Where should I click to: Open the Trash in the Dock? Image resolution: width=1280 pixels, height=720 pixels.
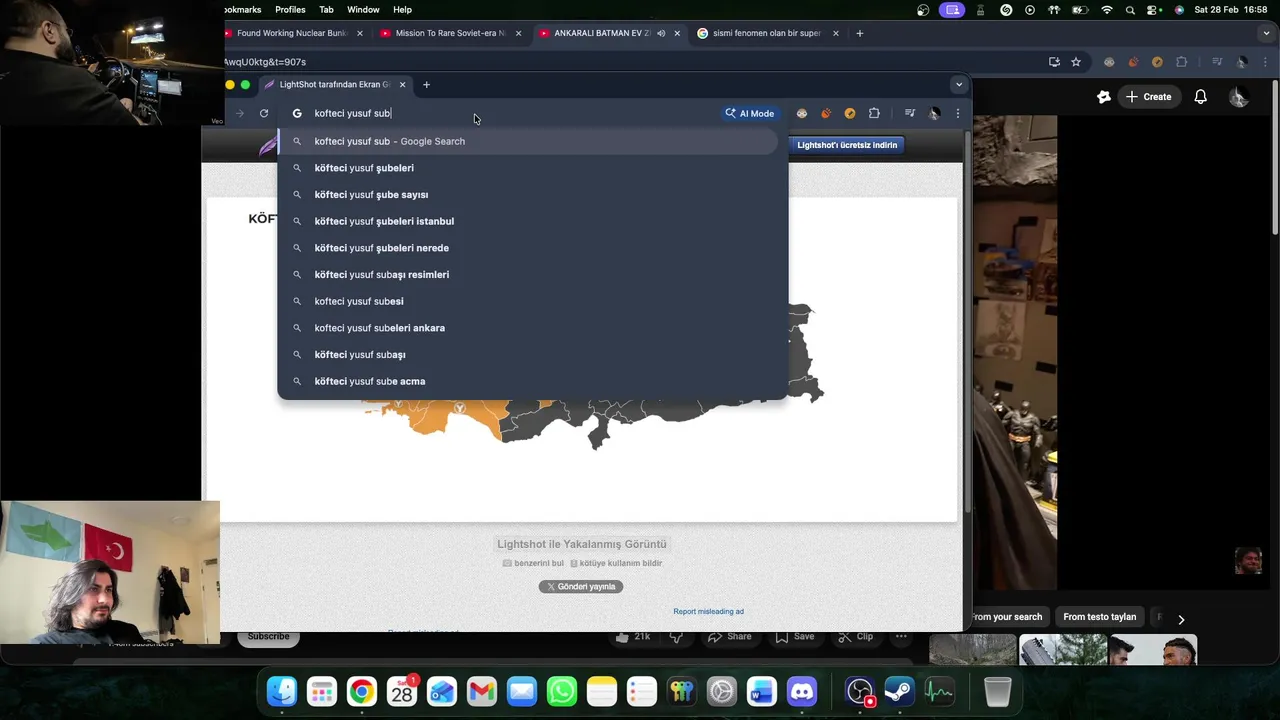pyautogui.click(x=997, y=691)
